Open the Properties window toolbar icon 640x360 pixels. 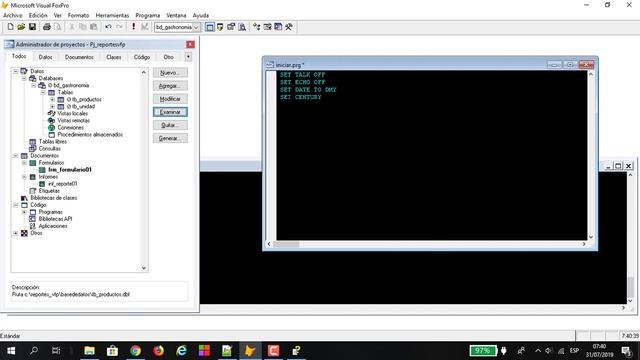(231, 27)
